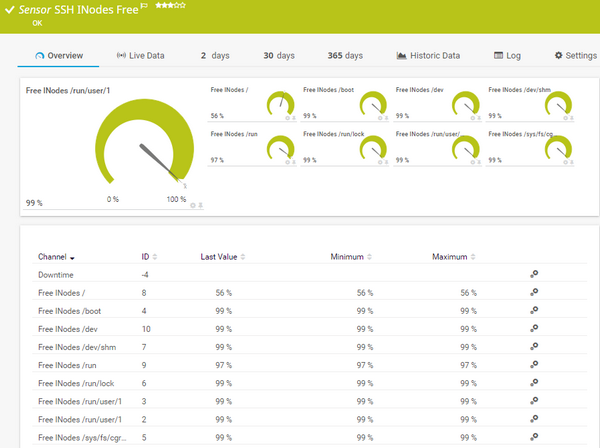Sort table by Last Value column

pos(222,257)
